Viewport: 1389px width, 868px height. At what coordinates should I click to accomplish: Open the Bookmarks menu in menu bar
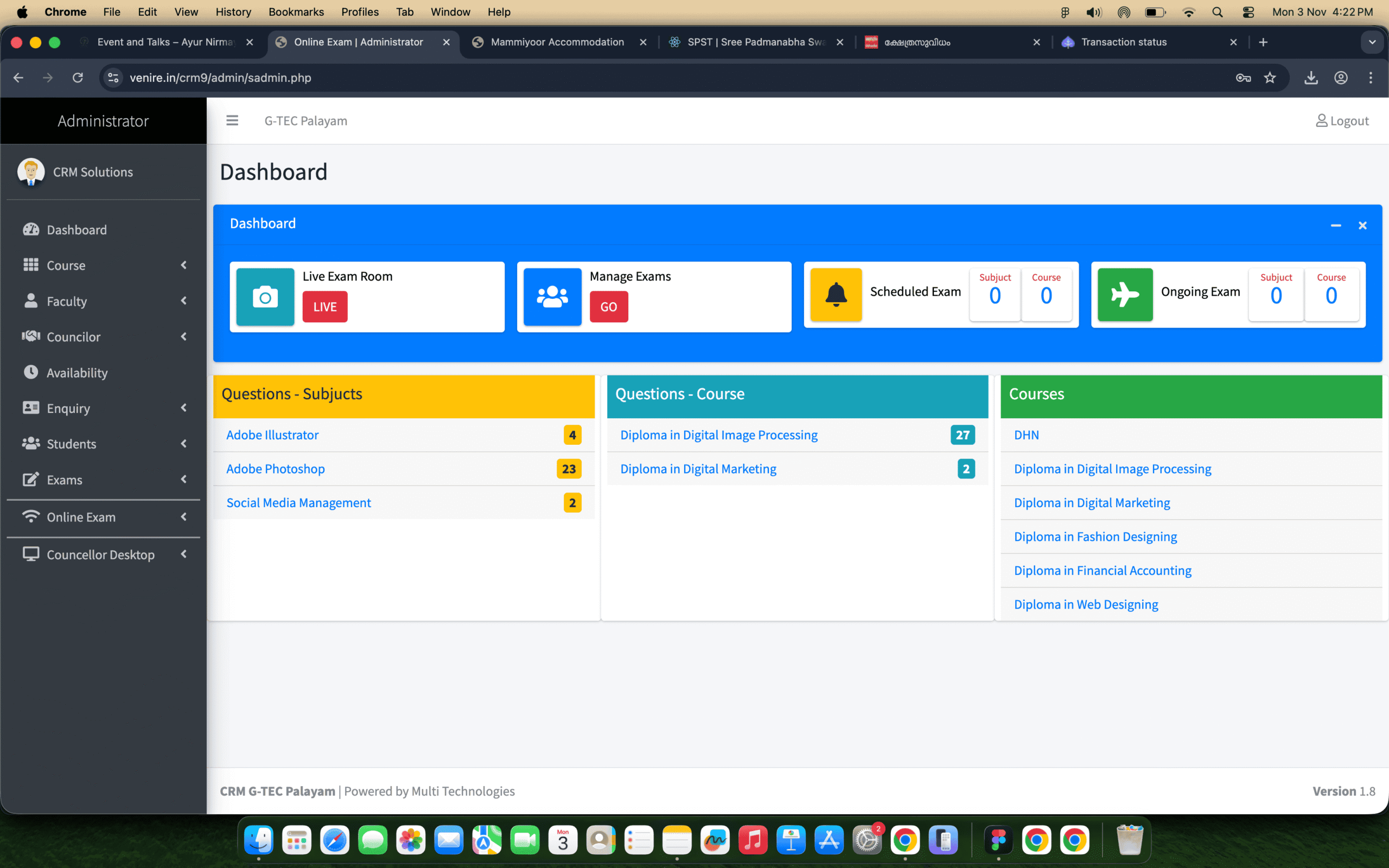click(296, 11)
